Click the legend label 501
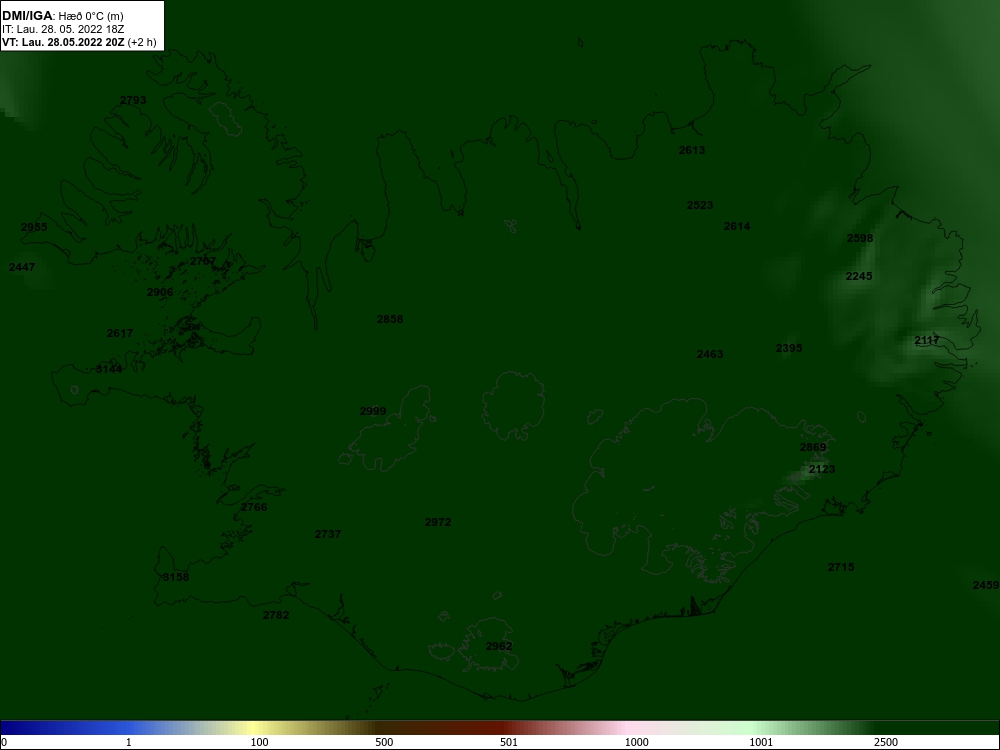 point(510,742)
